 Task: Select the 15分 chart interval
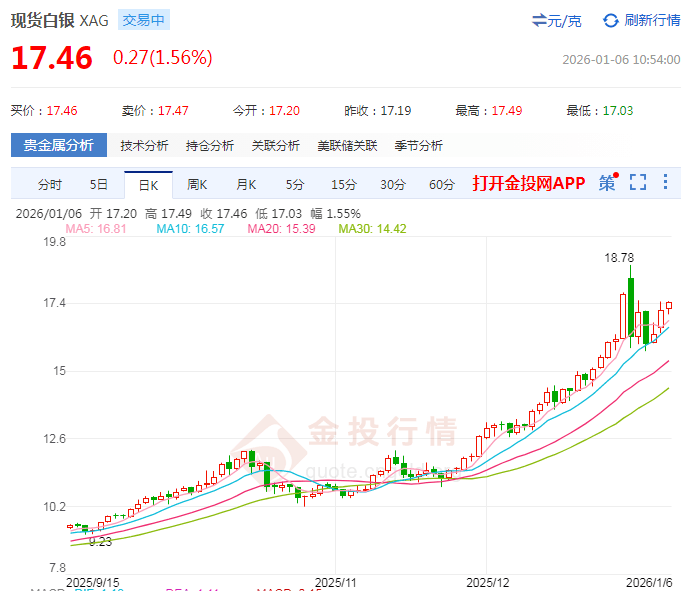coord(343,184)
